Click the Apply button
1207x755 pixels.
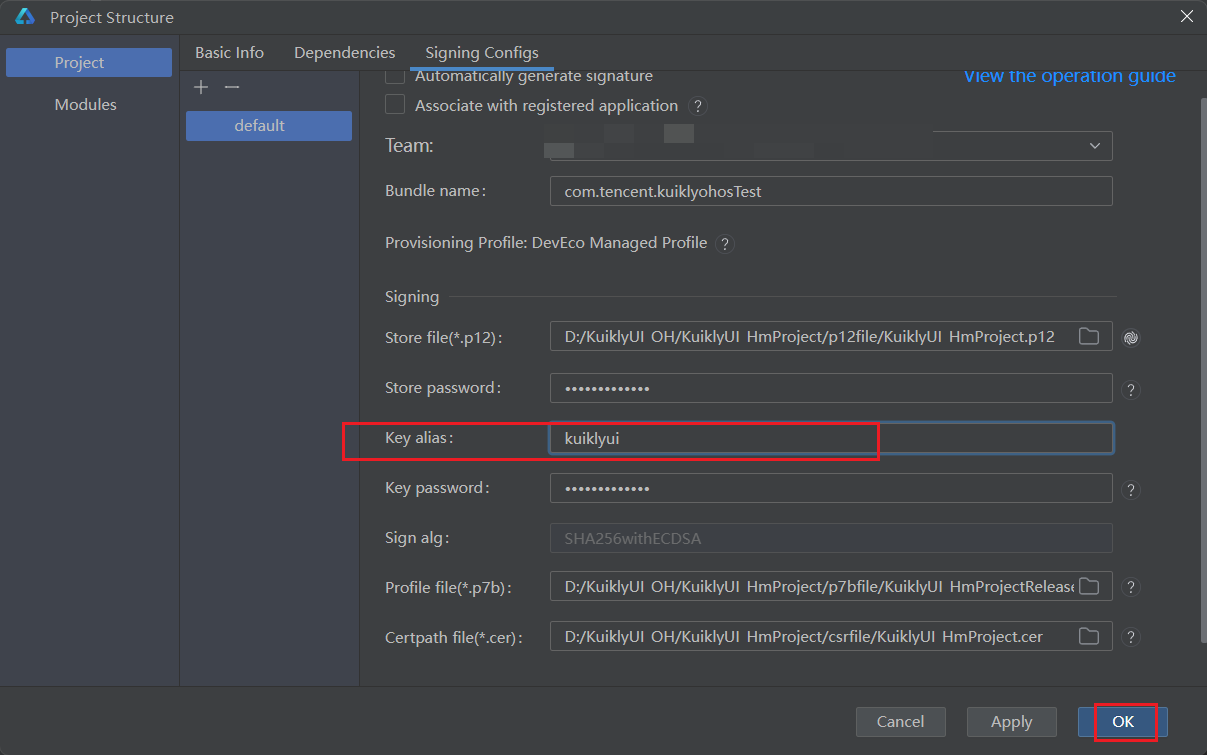point(1011,722)
